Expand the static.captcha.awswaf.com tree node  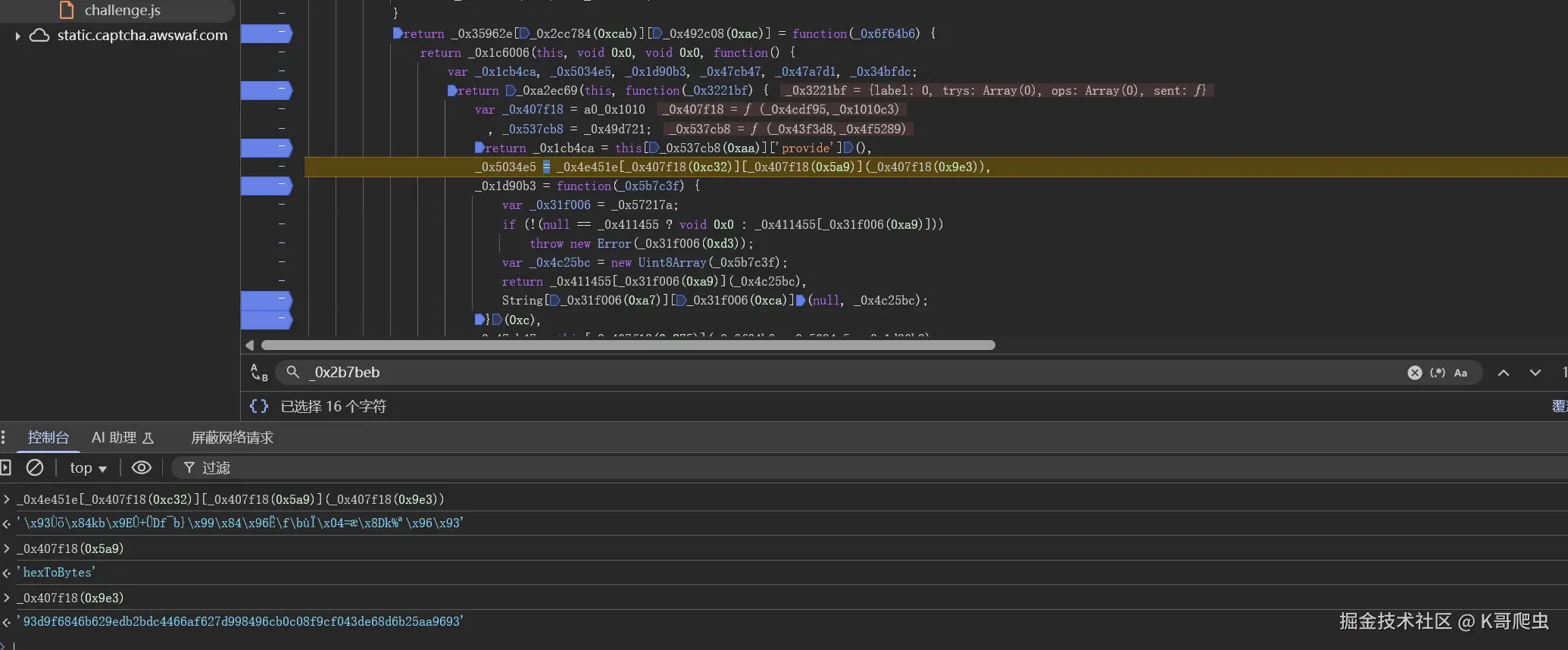click(x=17, y=36)
